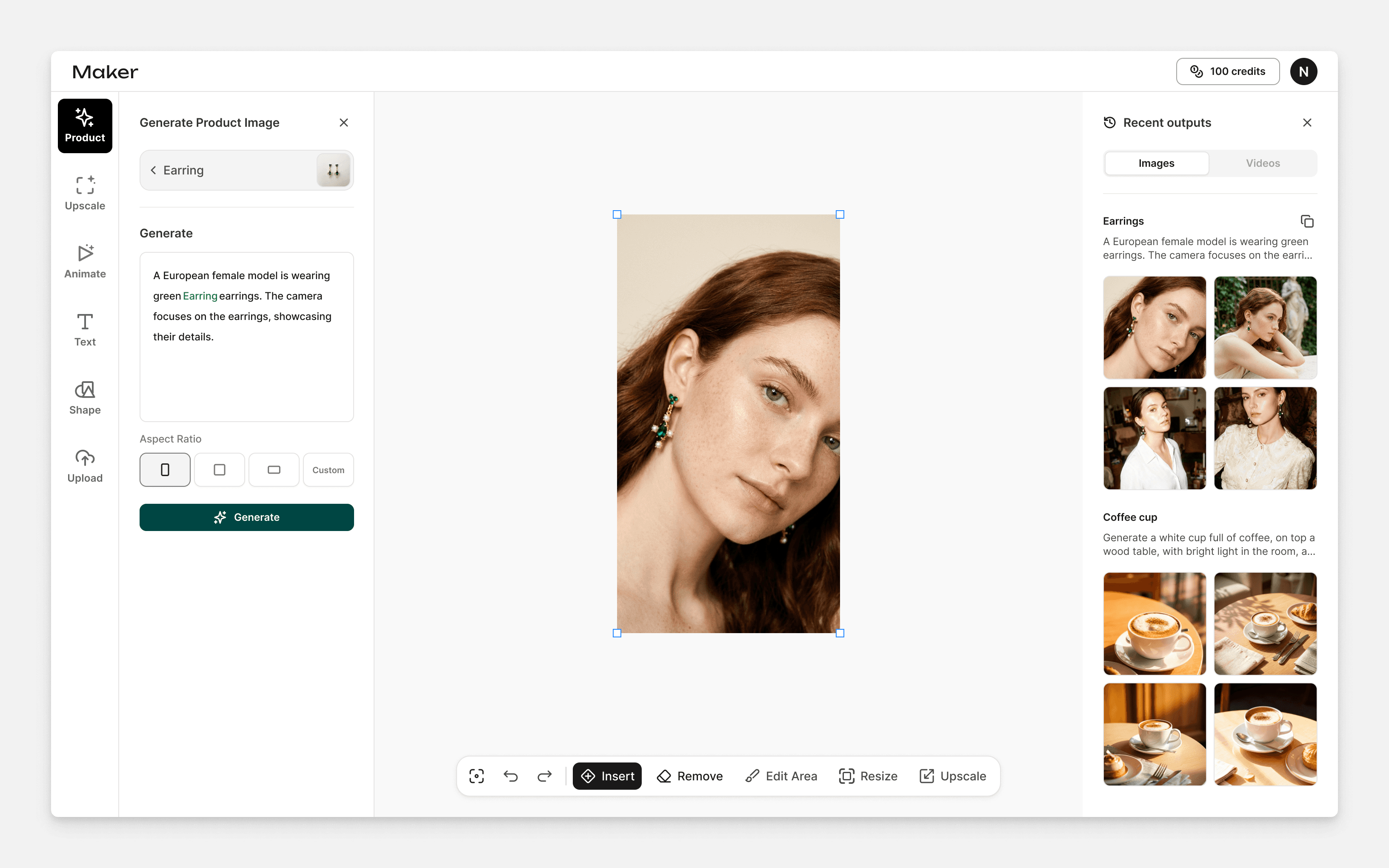Click the focus frame icon in toolbar
Image resolution: width=1389 pixels, height=868 pixels.
click(476, 776)
